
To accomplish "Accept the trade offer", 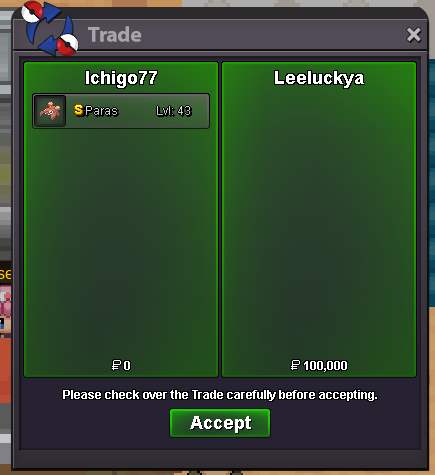I will click(x=220, y=423).
